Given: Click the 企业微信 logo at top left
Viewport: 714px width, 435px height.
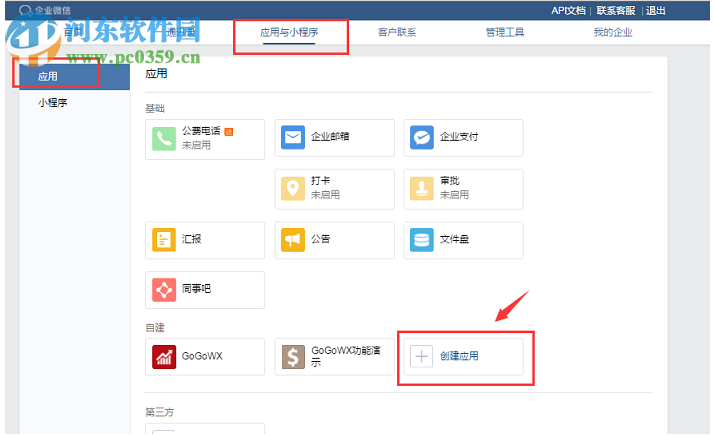Looking at the screenshot, I should [x=45, y=10].
